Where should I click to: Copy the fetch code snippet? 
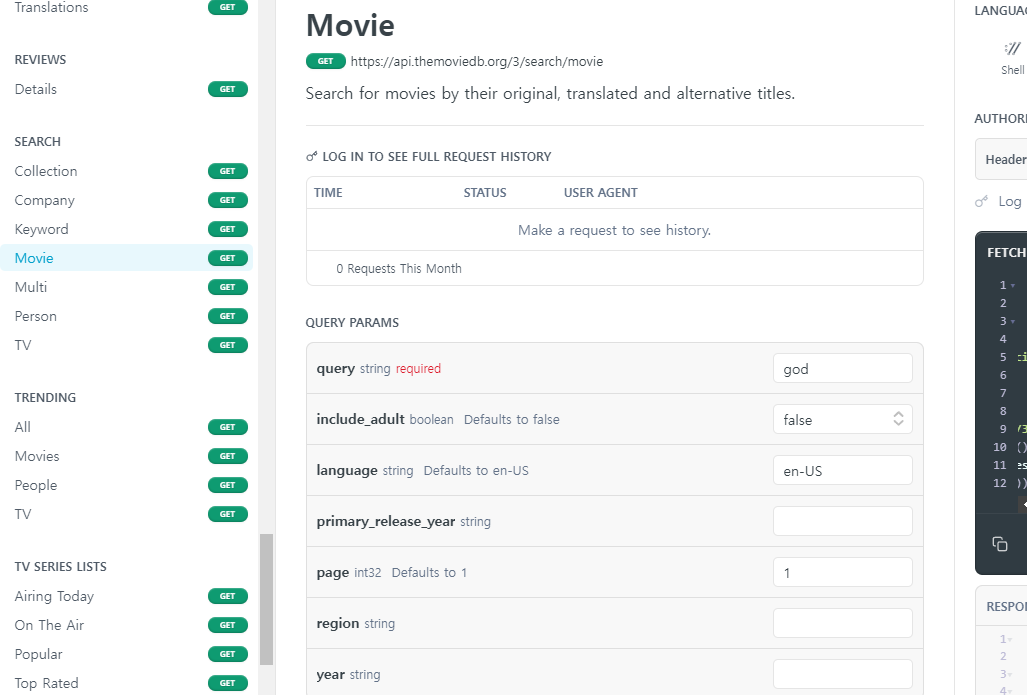(999, 544)
